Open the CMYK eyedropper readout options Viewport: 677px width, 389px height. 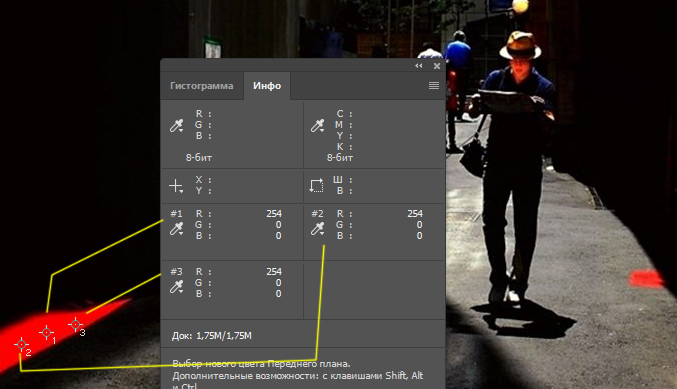[x=317, y=126]
